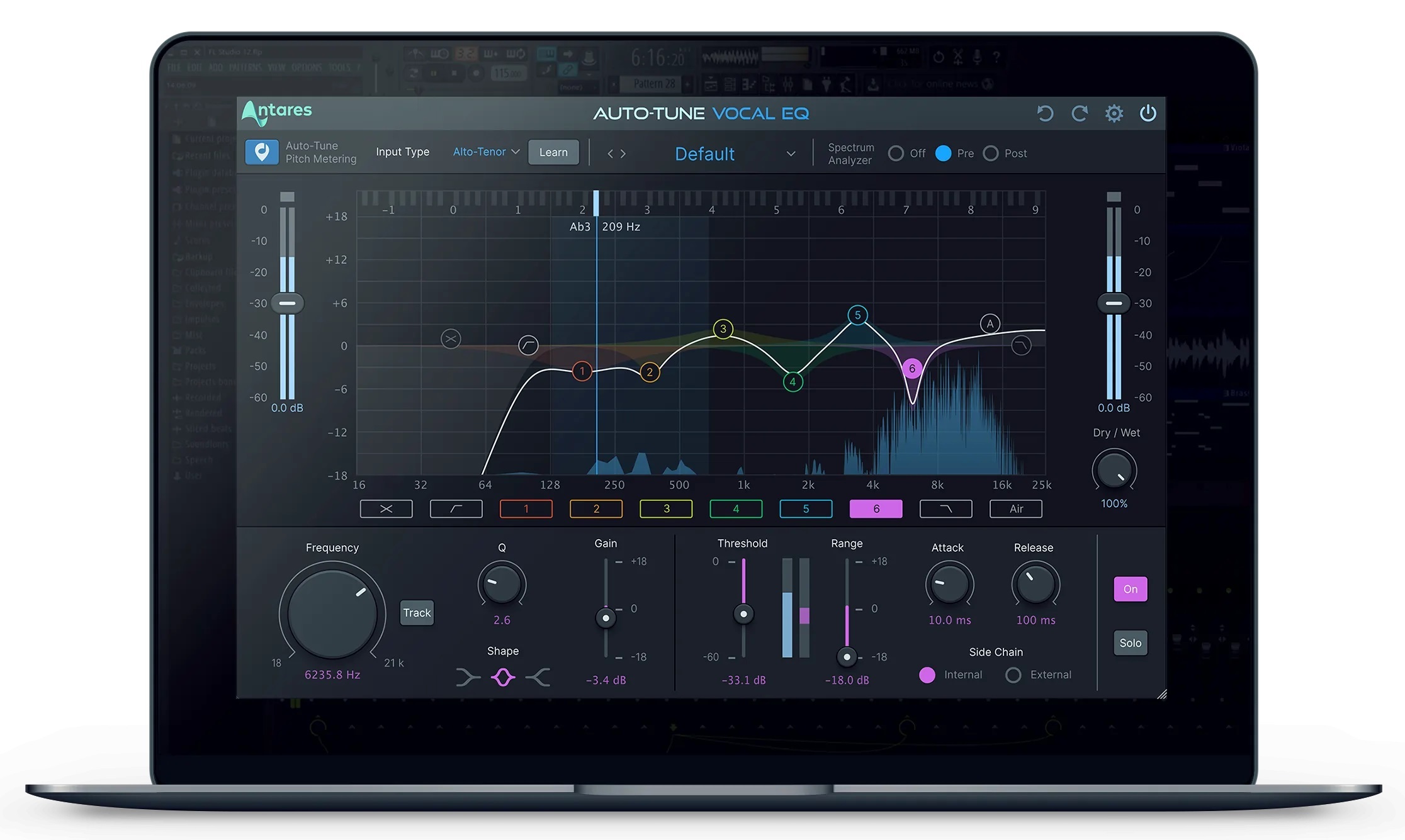Click the undo arrow in the header

point(1044,113)
